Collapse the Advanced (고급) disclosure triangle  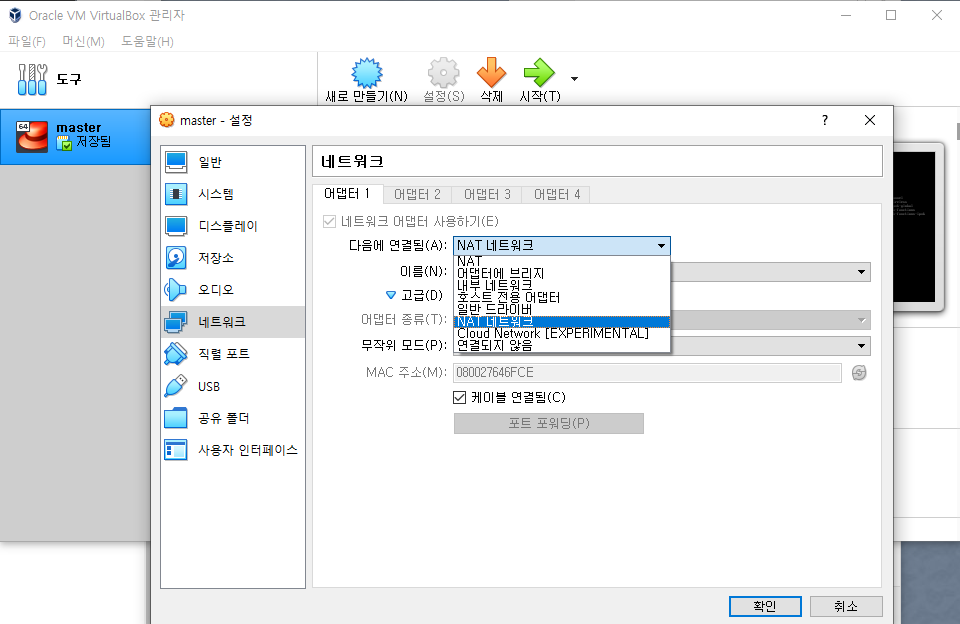click(x=391, y=295)
